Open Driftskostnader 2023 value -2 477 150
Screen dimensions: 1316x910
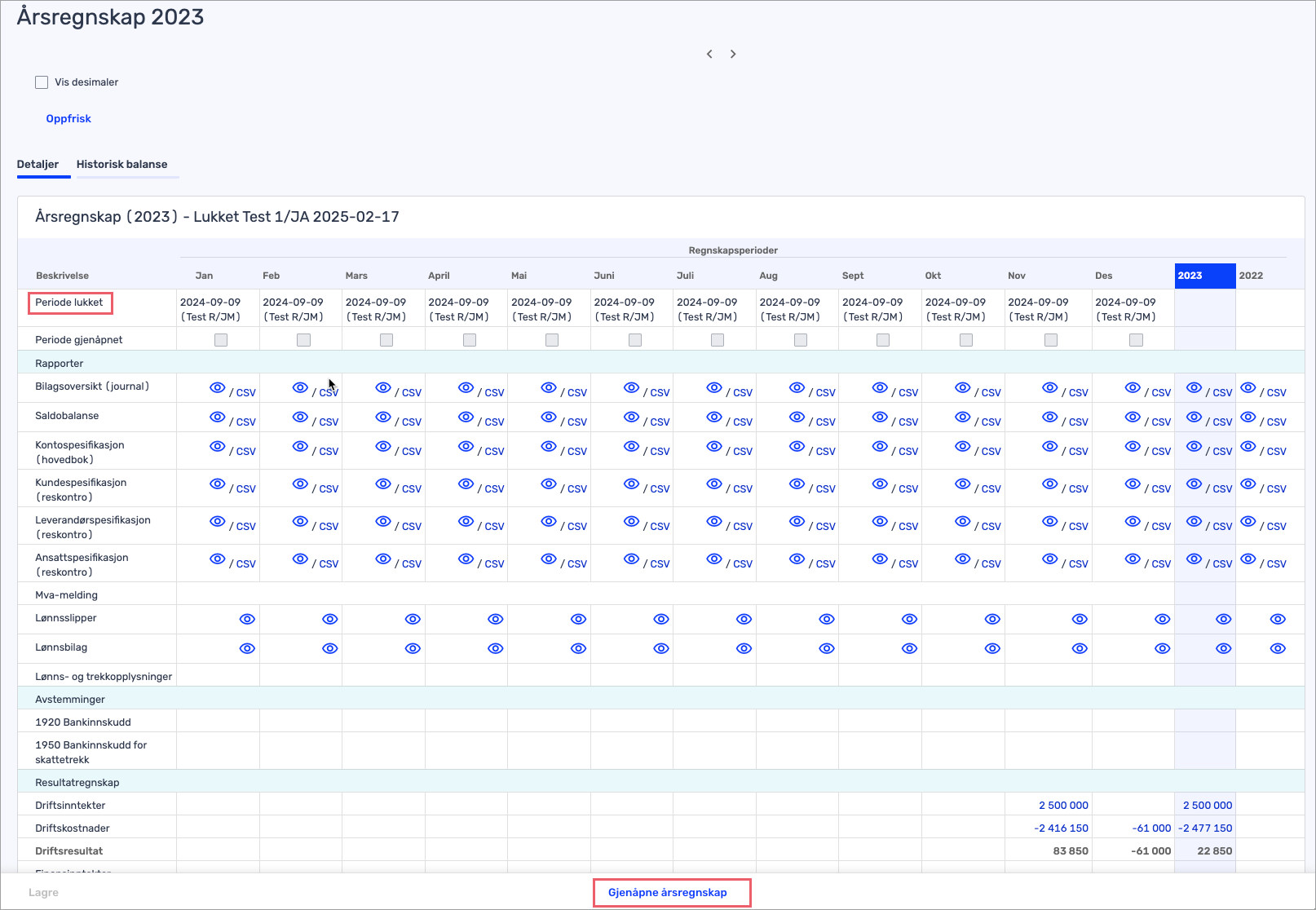point(1205,828)
